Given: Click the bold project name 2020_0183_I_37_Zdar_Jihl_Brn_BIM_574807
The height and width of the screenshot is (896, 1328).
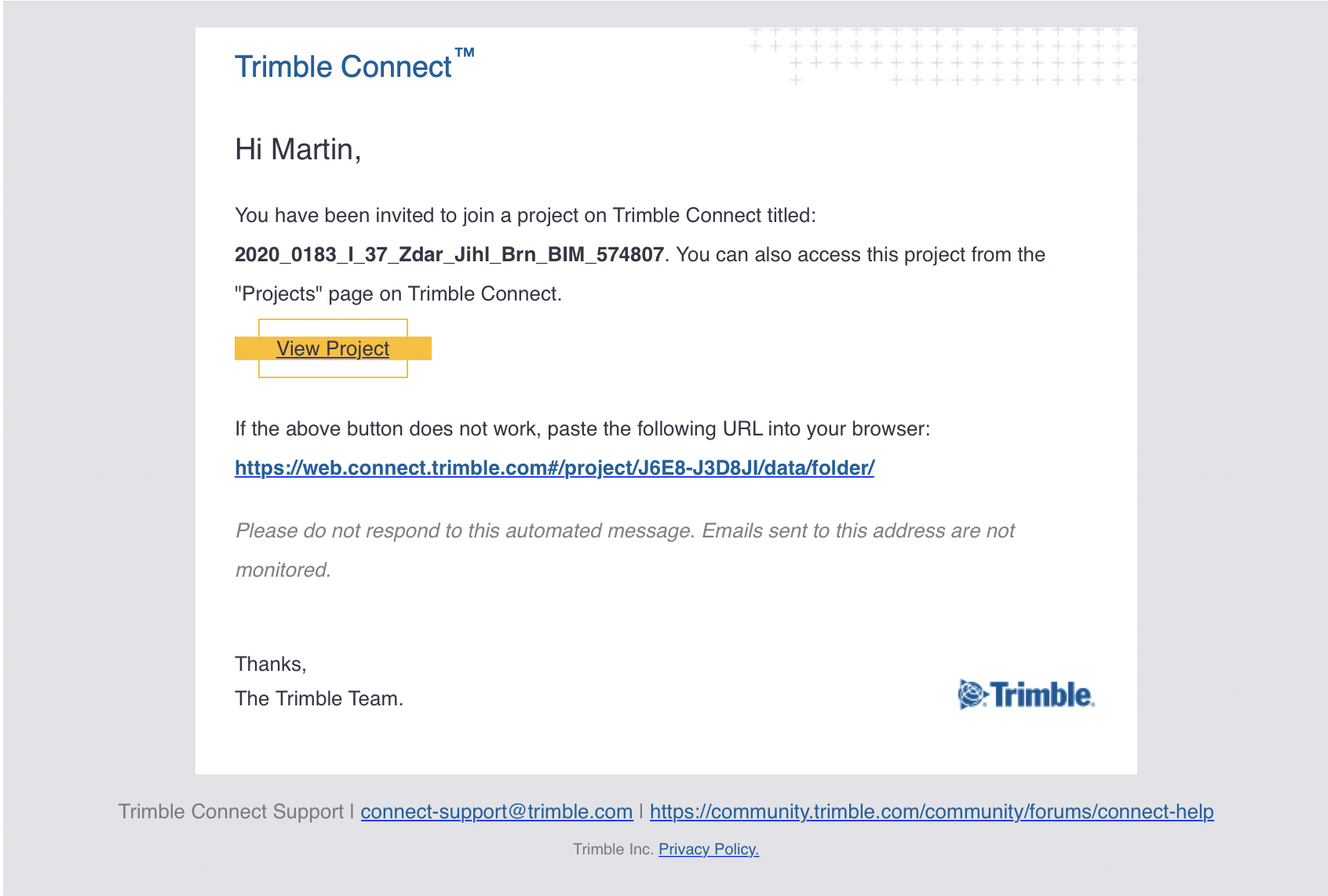Looking at the screenshot, I should pyautogui.click(x=449, y=254).
